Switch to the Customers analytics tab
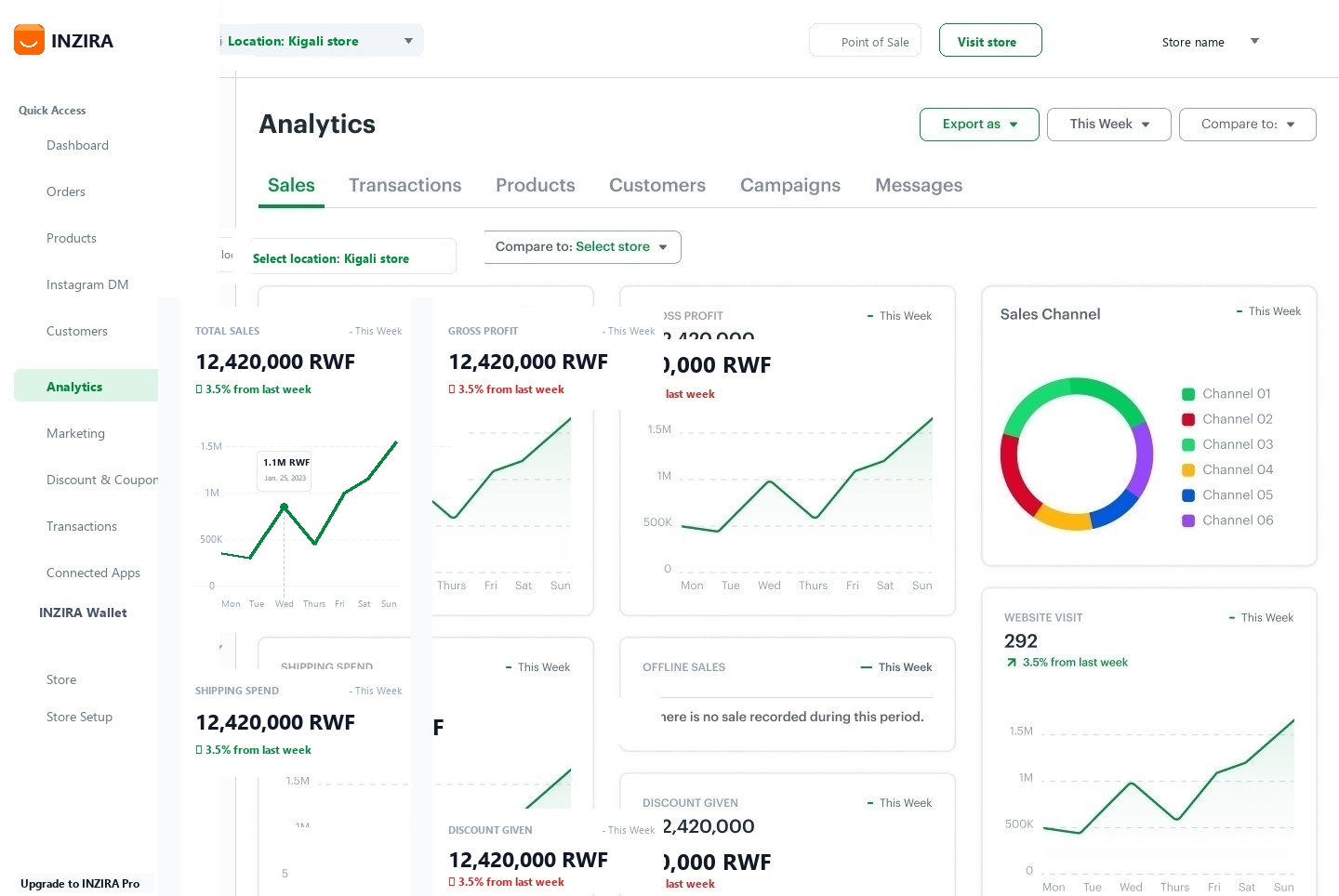1339x896 pixels. pyautogui.click(x=656, y=186)
